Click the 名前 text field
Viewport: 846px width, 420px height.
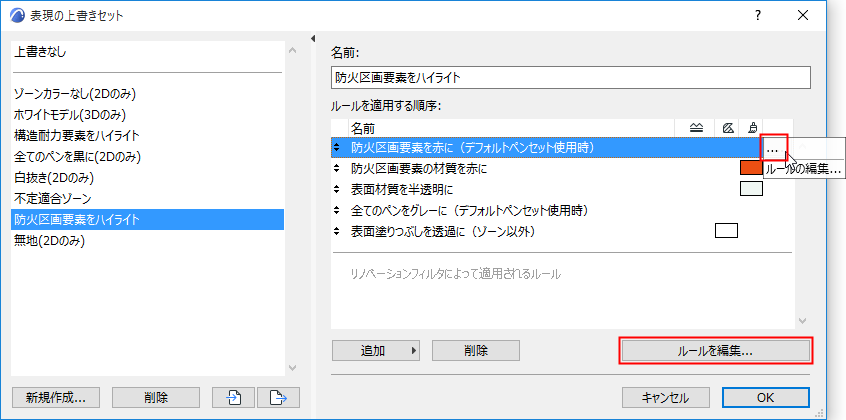pyautogui.click(x=570, y=78)
